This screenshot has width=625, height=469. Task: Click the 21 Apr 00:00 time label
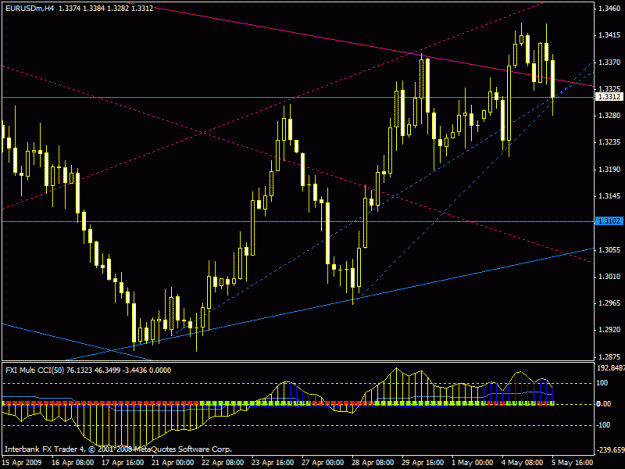point(173,463)
